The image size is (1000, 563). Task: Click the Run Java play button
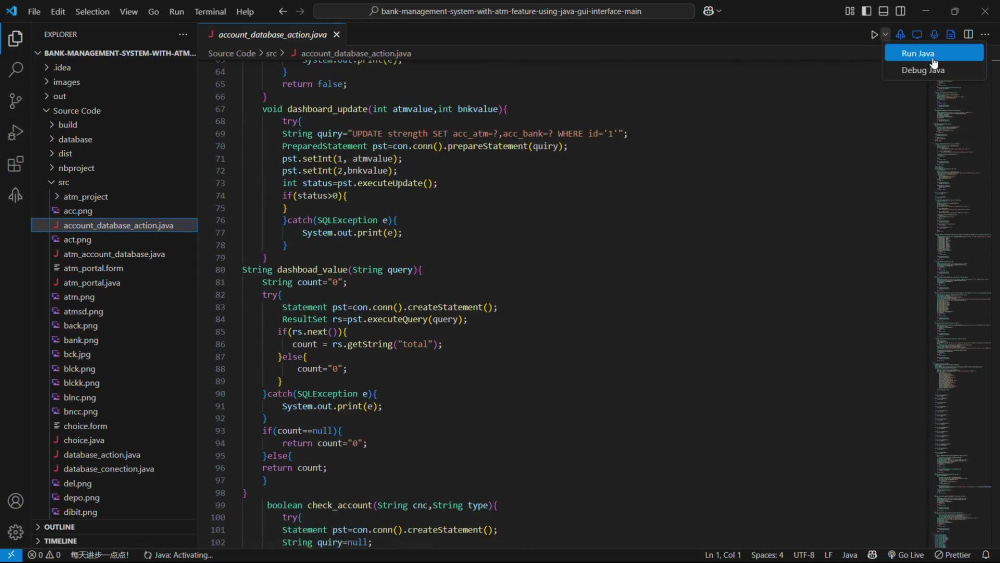pos(874,34)
